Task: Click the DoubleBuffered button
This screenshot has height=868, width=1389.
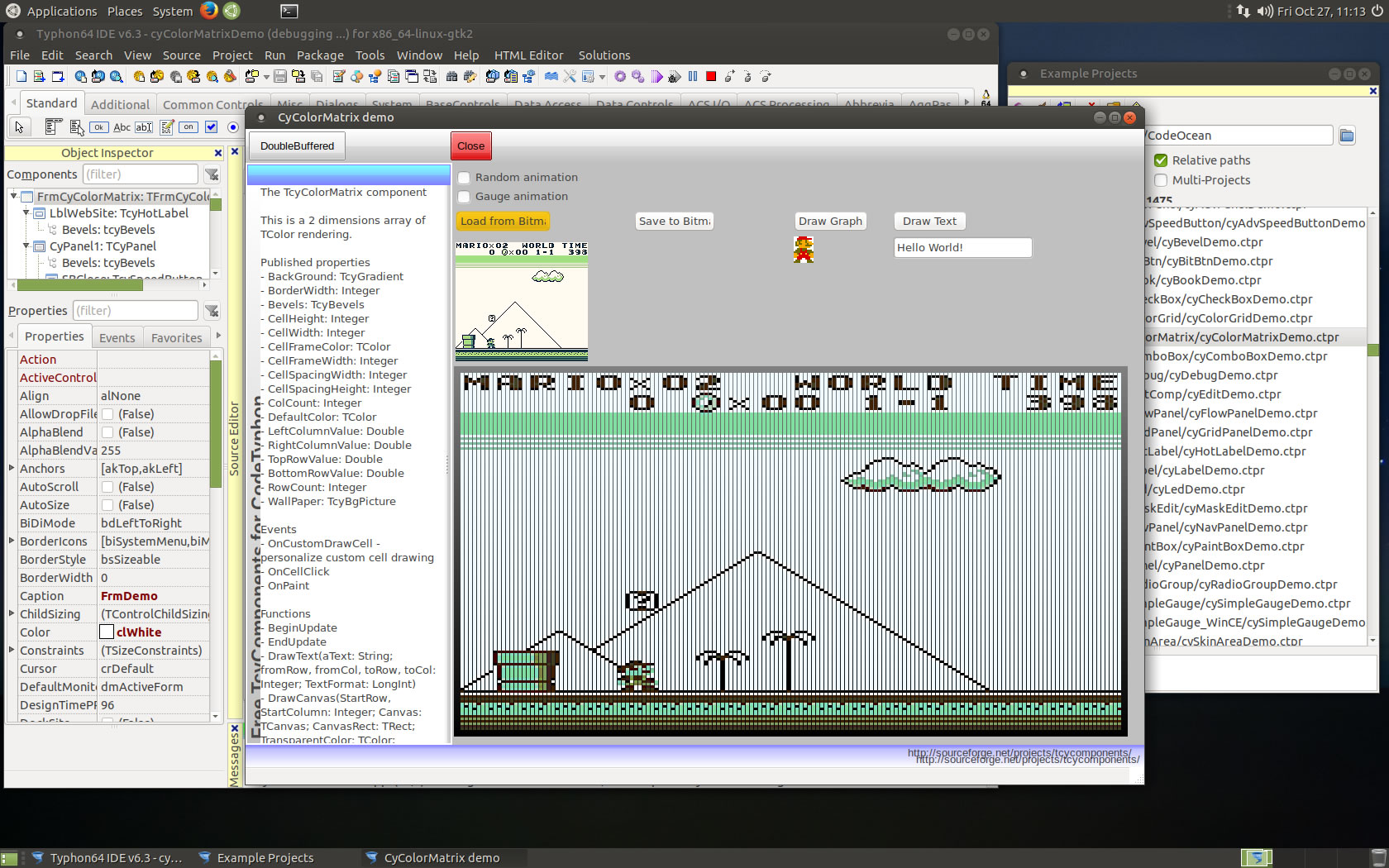Action: click(x=297, y=146)
